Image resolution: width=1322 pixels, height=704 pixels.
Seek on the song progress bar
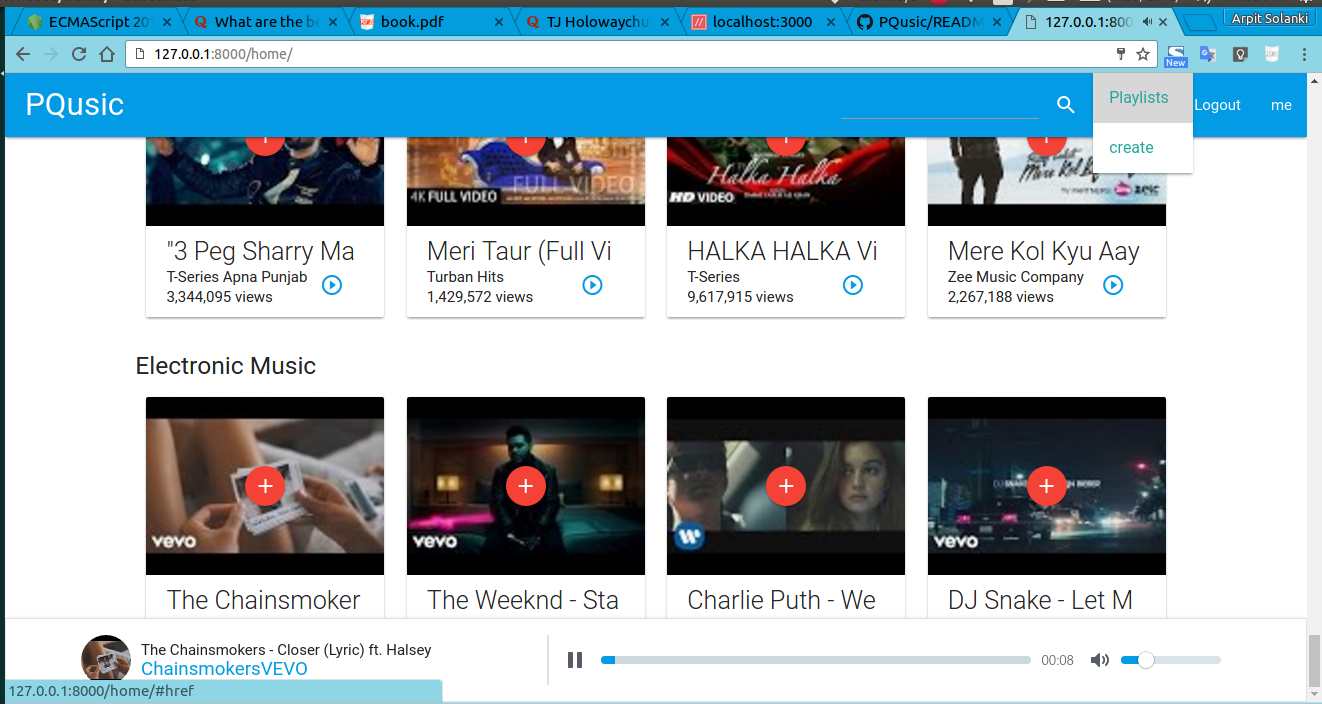tap(815, 660)
